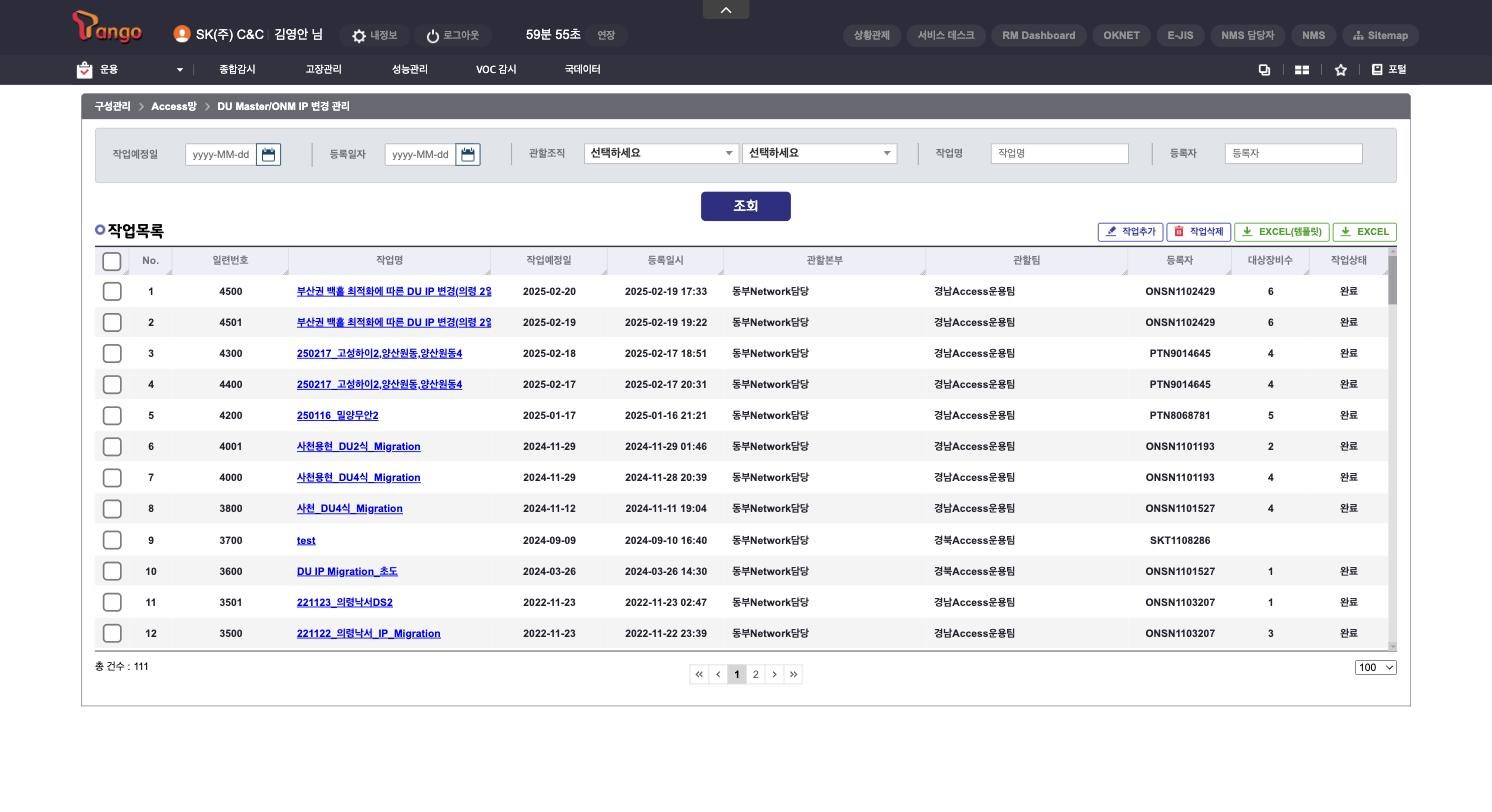The image size is (1492, 812).
Task: Open the 포털 icon link
Action: pyautogui.click(x=1377, y=69)
